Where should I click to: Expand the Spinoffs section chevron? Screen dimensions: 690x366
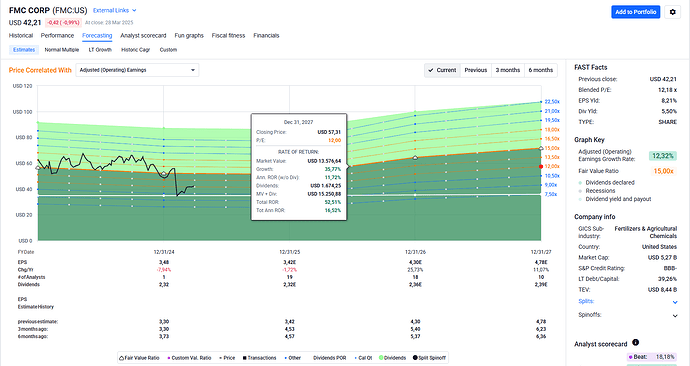point(675,316)
